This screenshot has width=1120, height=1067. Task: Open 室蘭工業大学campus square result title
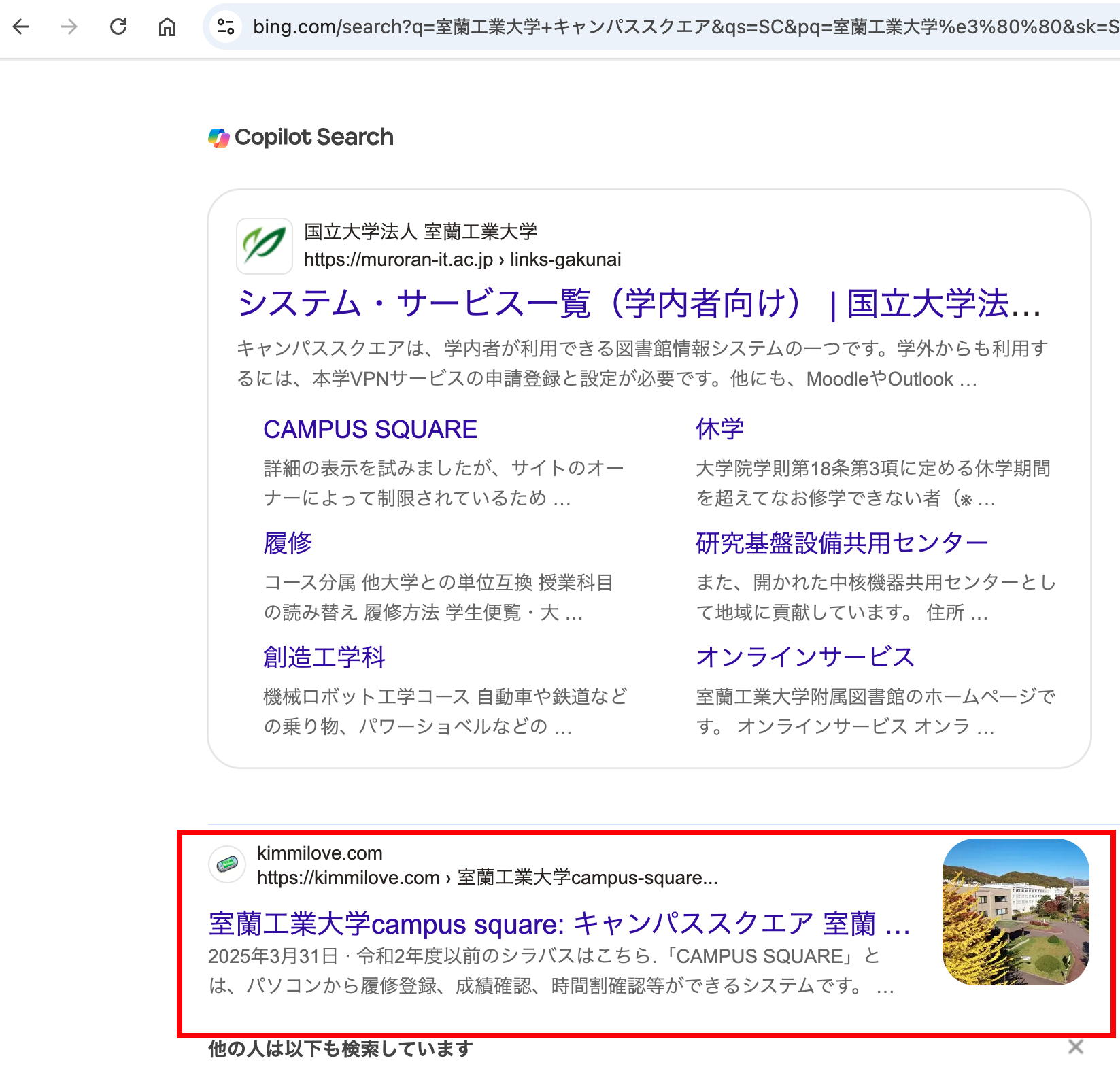click(558, 924)
